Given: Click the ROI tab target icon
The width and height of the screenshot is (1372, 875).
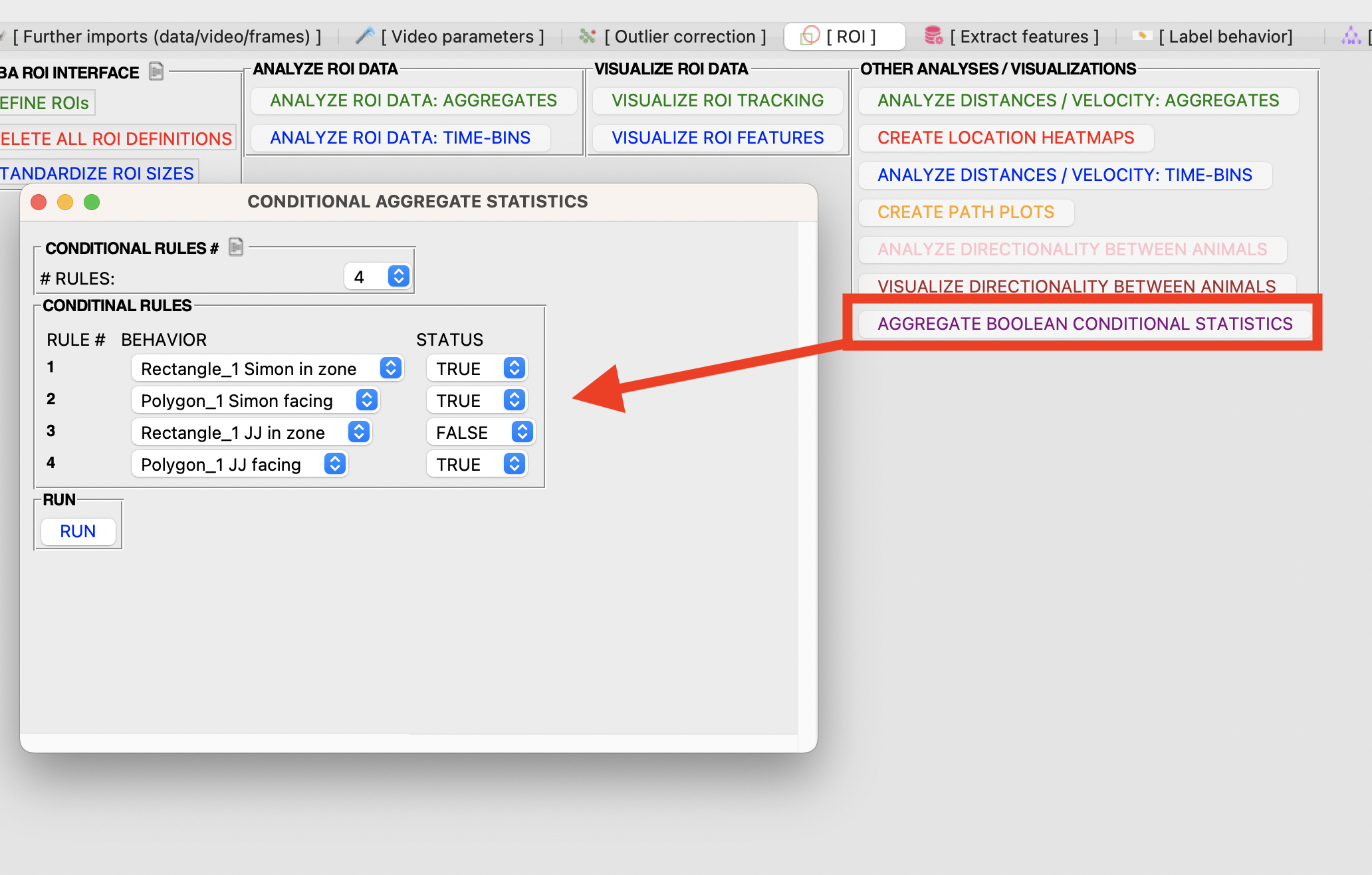Looking at the screenshot, I should coord(810,36).
